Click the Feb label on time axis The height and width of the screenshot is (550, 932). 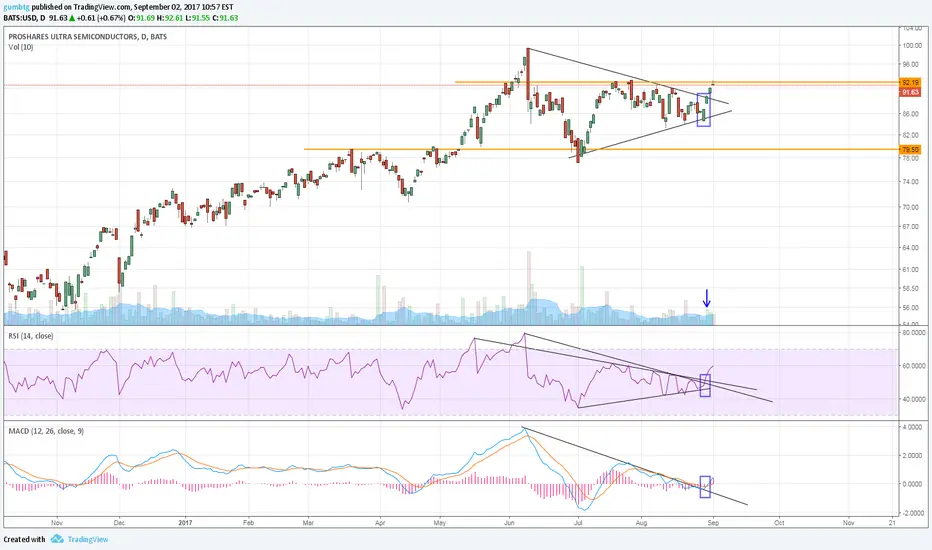[x=248, y=523]
